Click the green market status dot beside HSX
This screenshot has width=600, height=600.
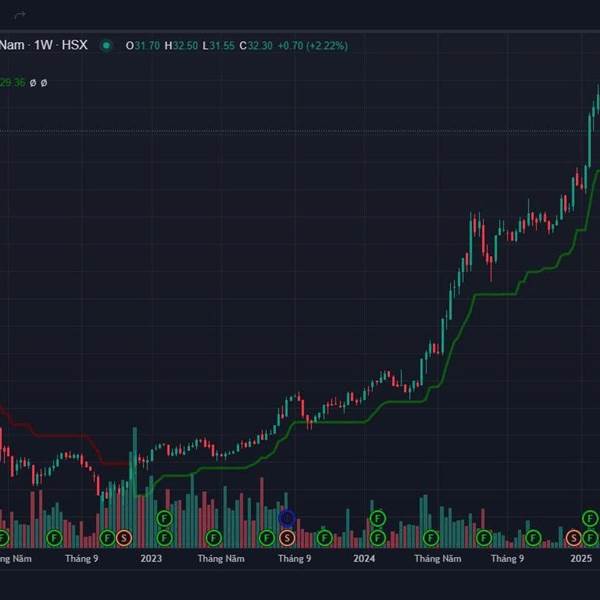pyautogui.click(x=106, y=46)
